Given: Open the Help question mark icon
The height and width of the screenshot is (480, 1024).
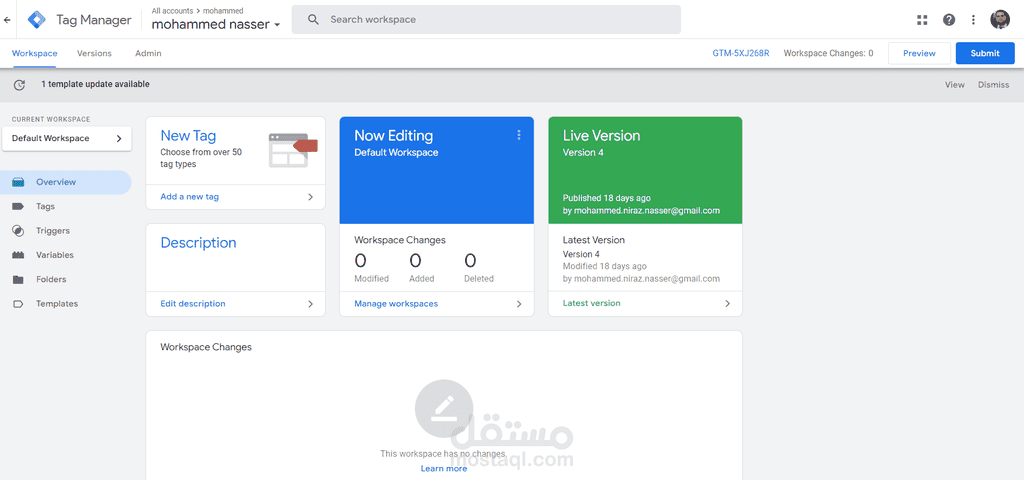Looking at the screenshot, I should pos(949,20).
